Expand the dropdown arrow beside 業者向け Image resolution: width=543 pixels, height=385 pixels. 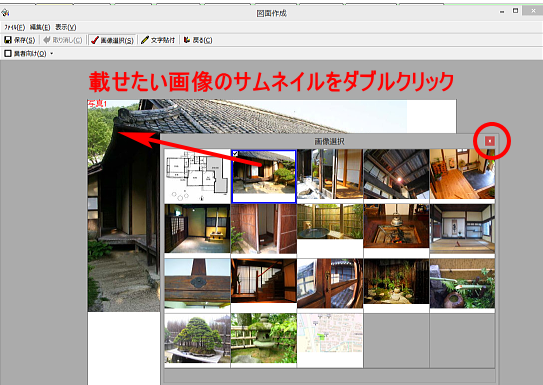(x=52, y=54)
